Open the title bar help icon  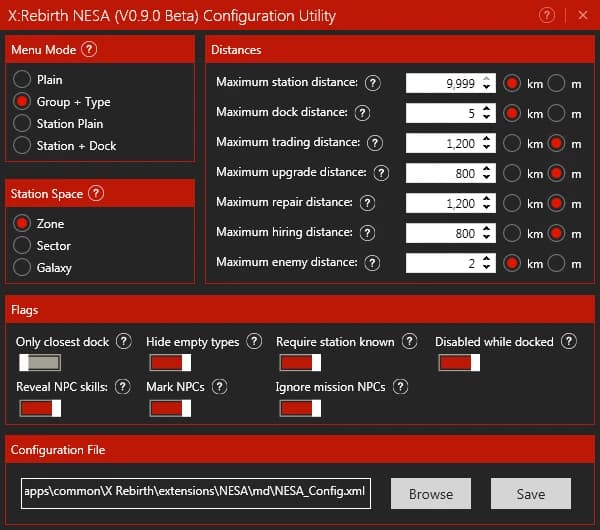point(547,15)
